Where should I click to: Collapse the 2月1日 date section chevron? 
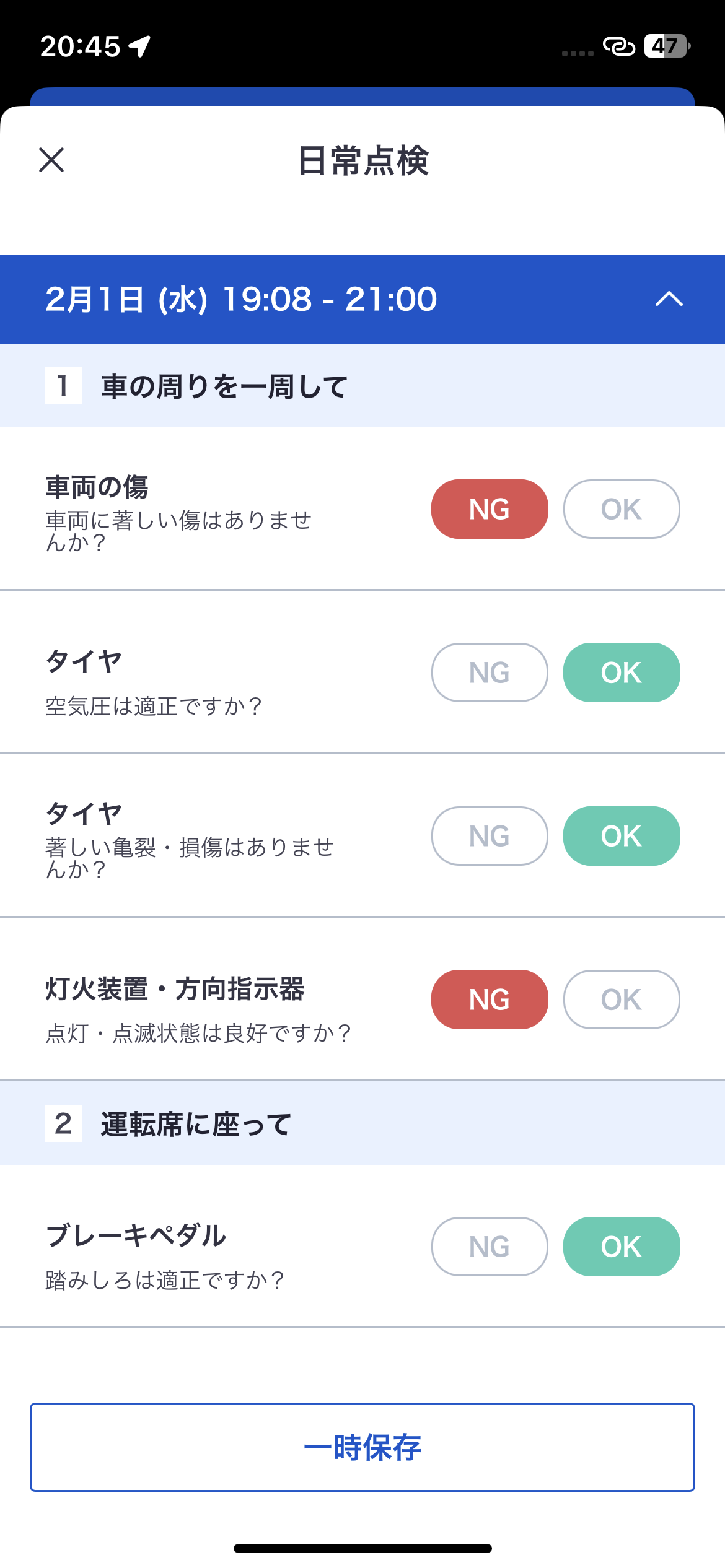669,299
